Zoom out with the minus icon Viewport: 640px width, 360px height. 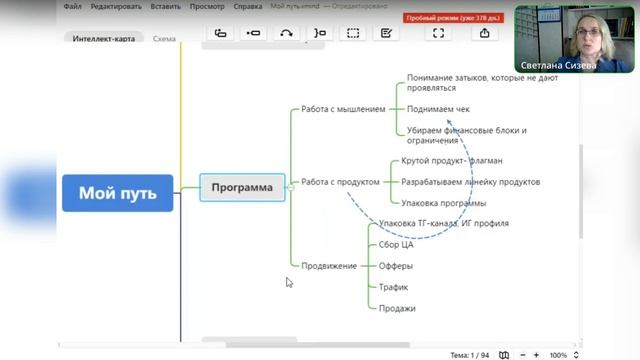click(523, 355)
